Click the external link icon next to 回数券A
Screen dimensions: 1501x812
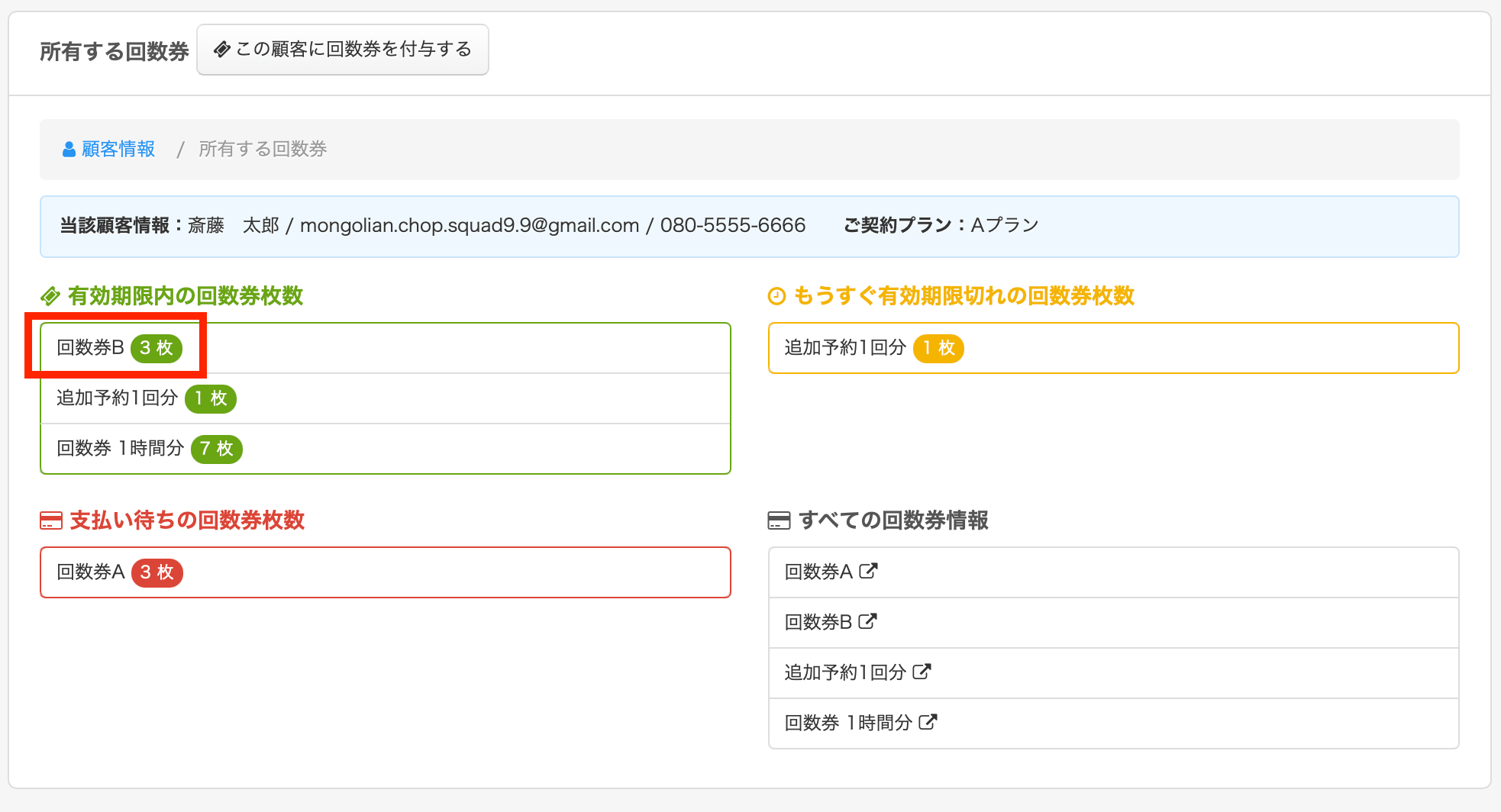[868, 571]
